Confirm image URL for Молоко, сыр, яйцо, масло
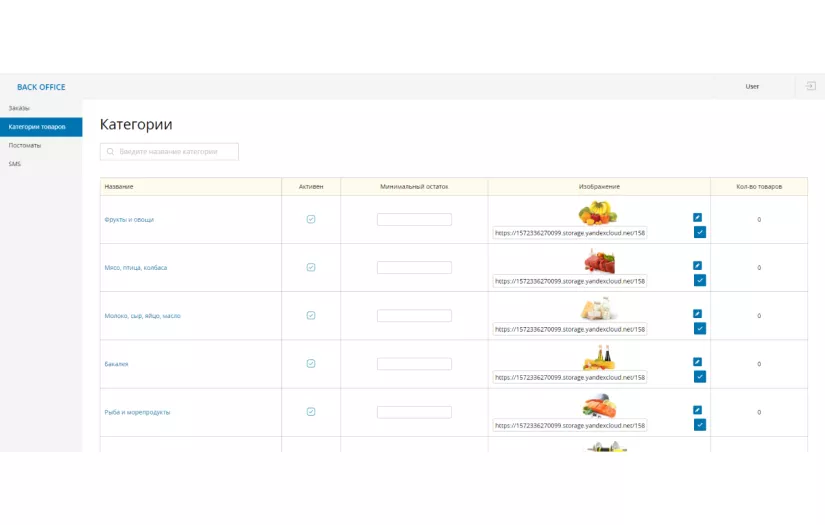 tap(700, 328)
